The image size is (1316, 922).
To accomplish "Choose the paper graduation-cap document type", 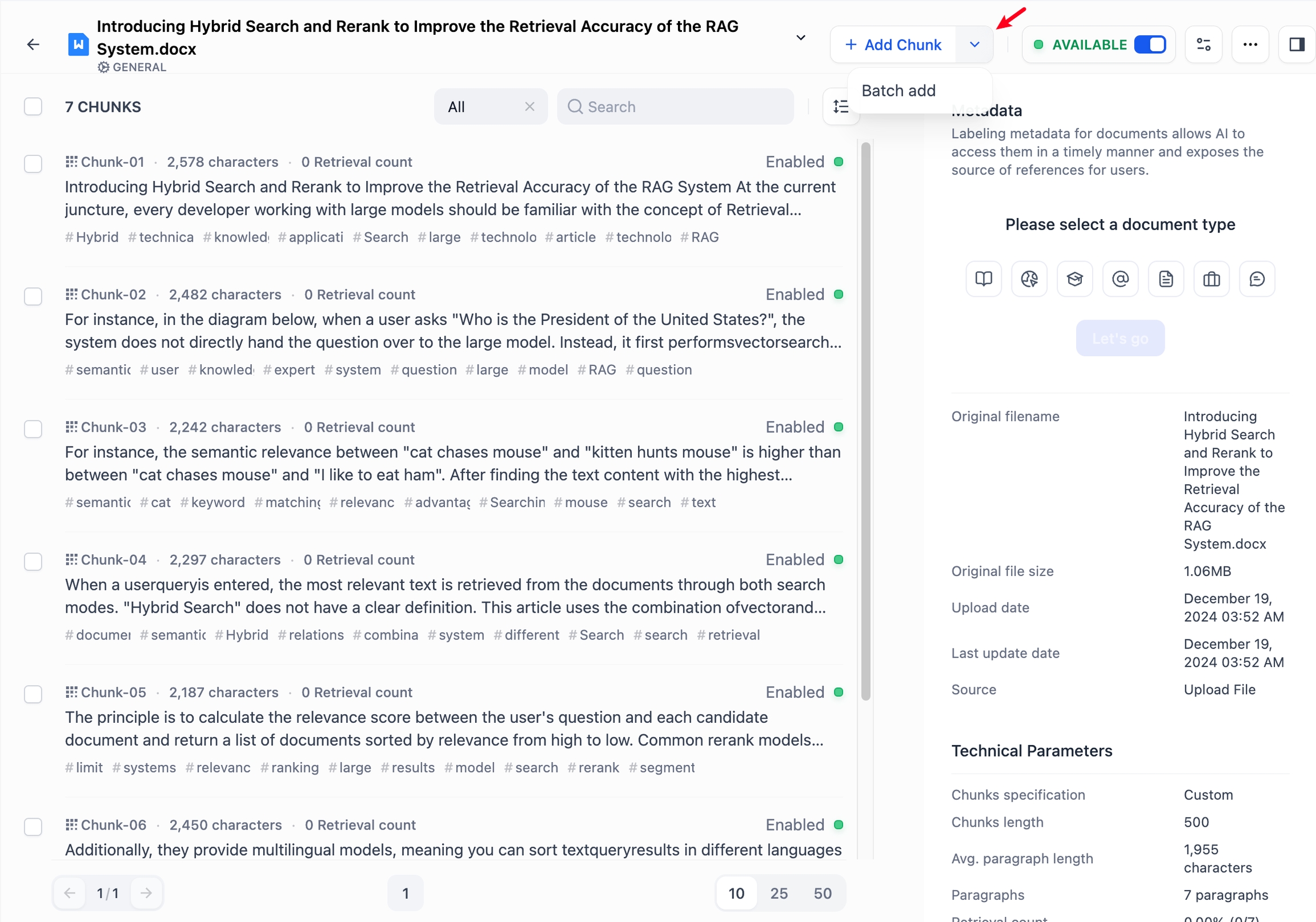I will 1075,279.
